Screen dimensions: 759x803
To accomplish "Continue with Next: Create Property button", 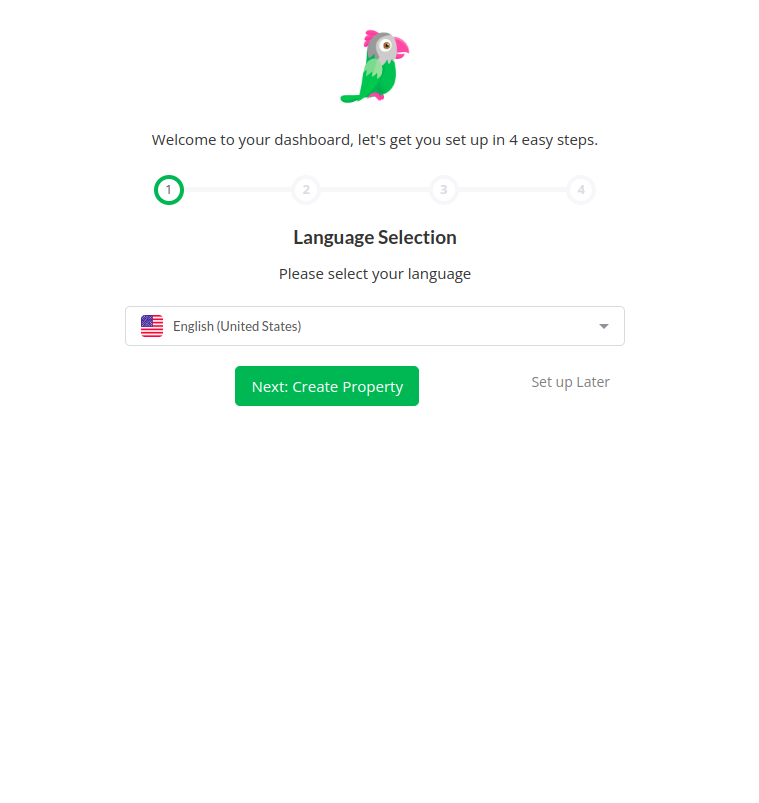I will pos(327,386).
